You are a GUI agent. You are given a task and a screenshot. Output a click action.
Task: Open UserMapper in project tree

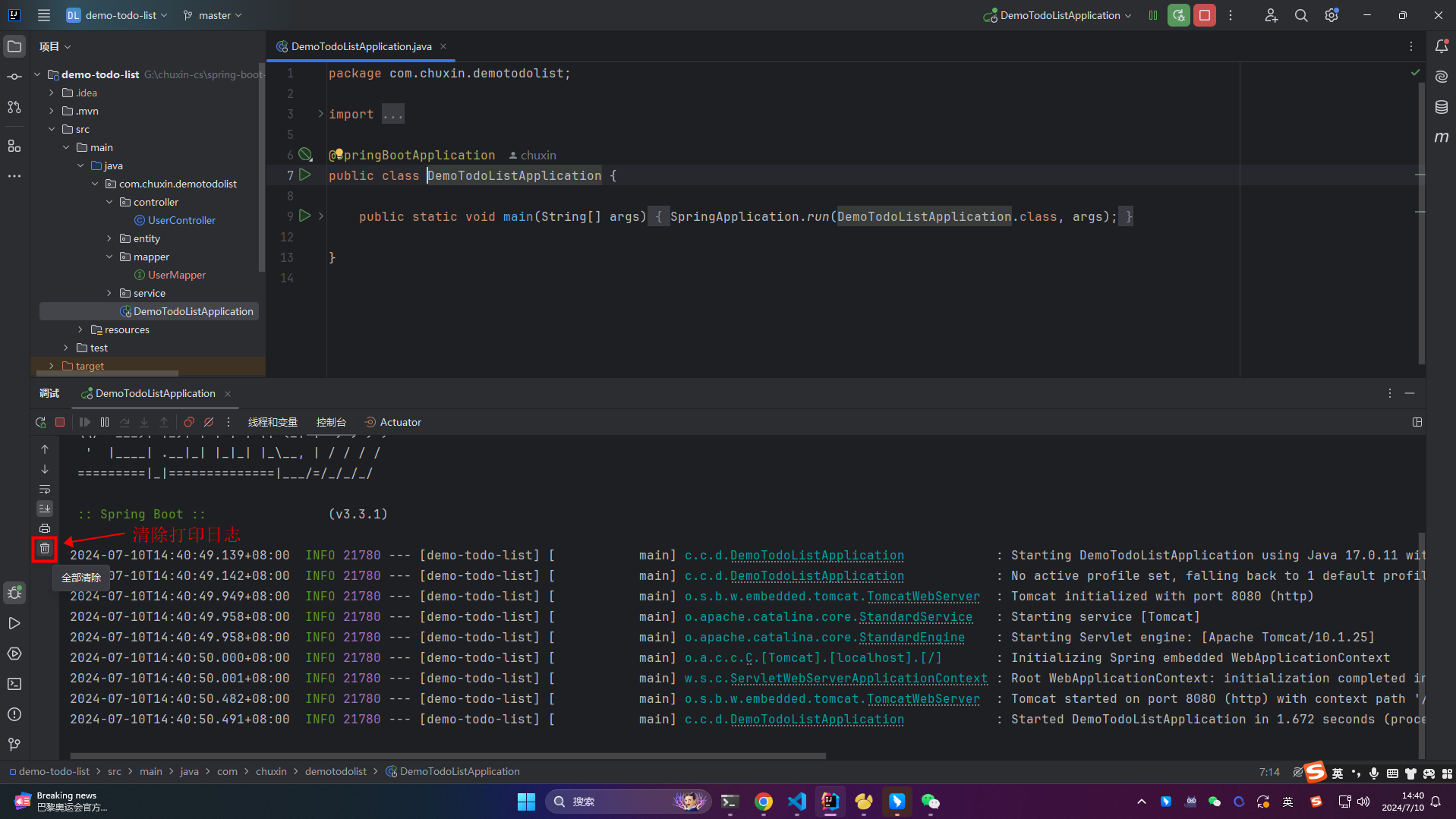click(177, 275)
